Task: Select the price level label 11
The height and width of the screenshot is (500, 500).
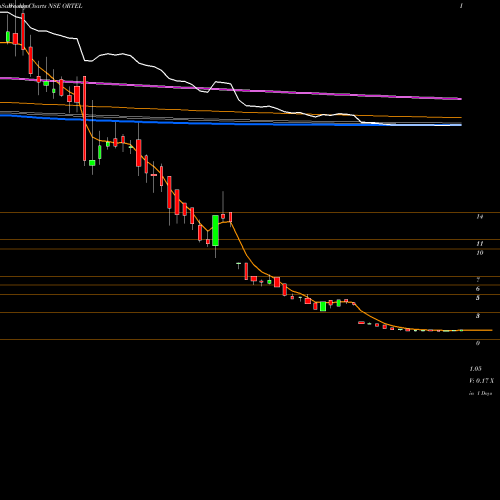Action: [x=480, y=244]
